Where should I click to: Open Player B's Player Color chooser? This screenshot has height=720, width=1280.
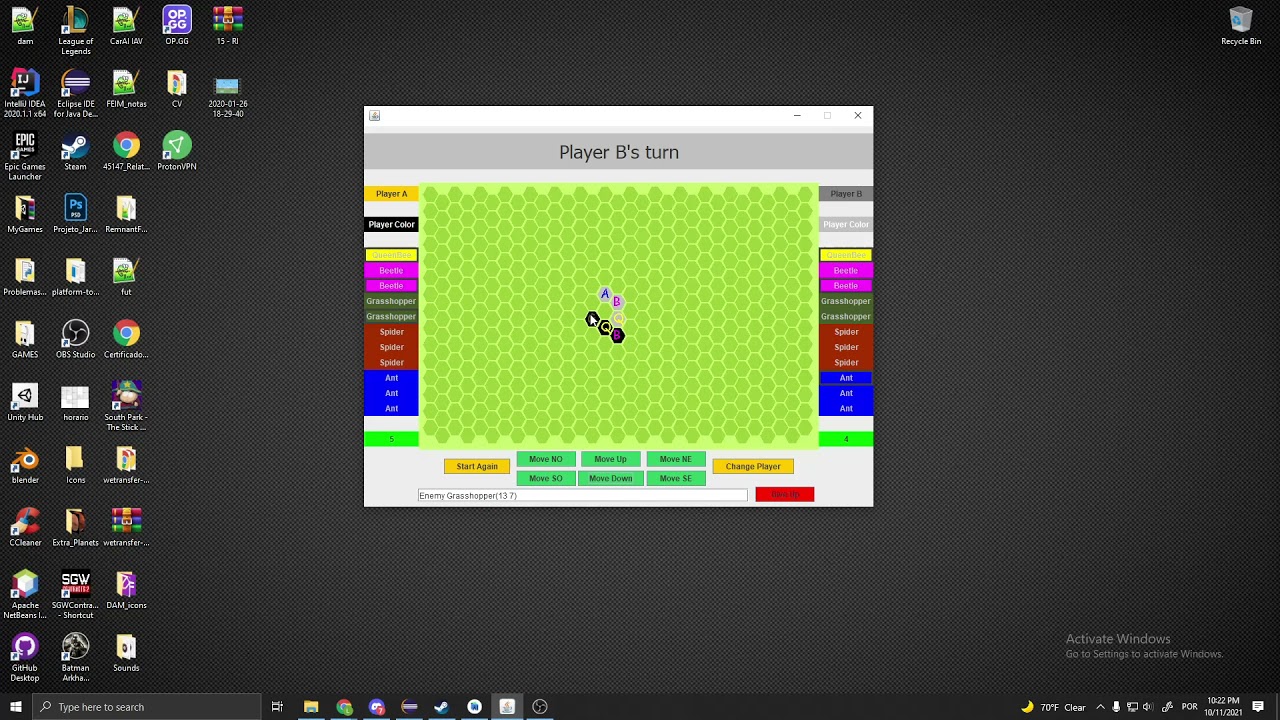point(846,224)
